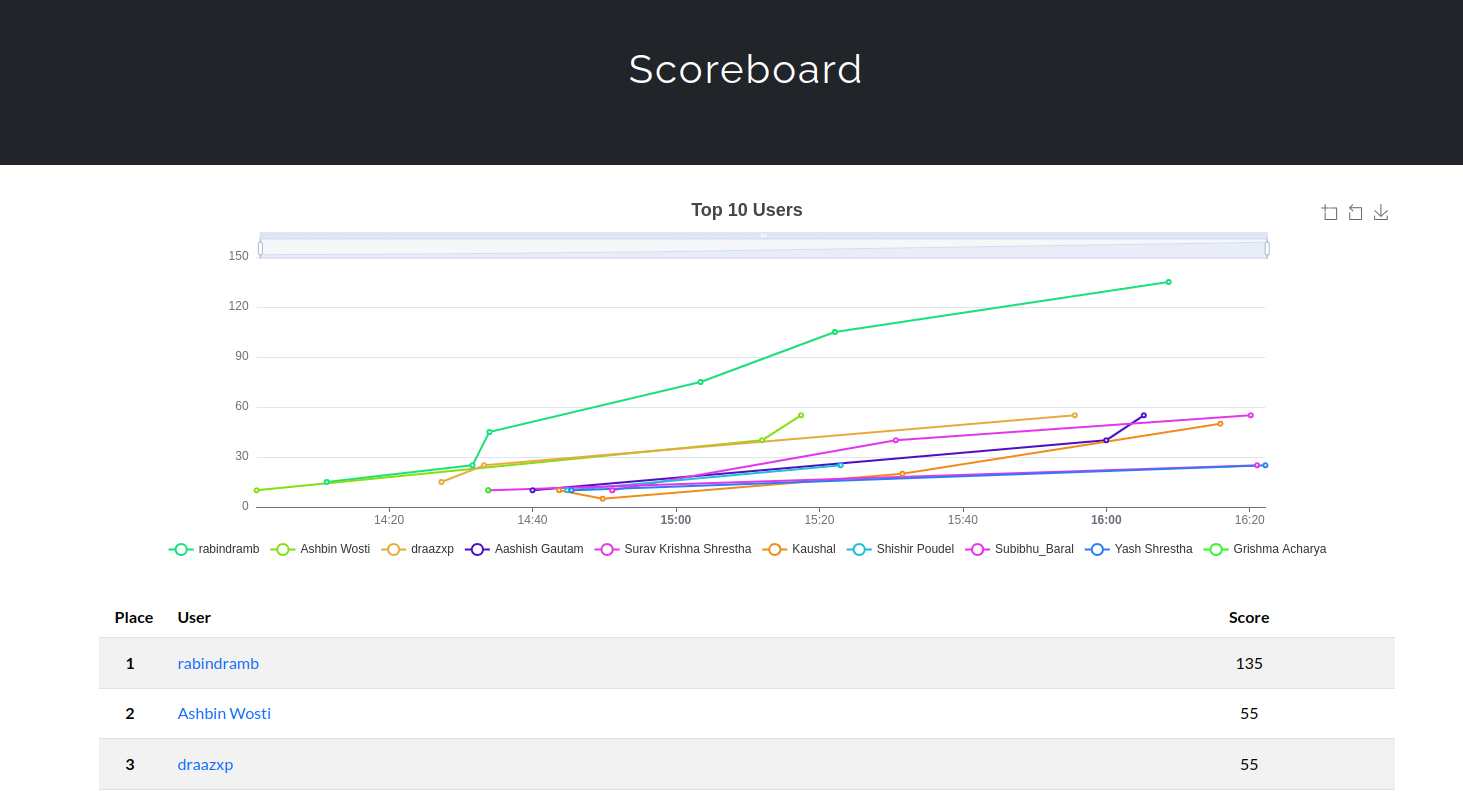Toggle Yash Shrestha legend entry

coord(1139,549)
